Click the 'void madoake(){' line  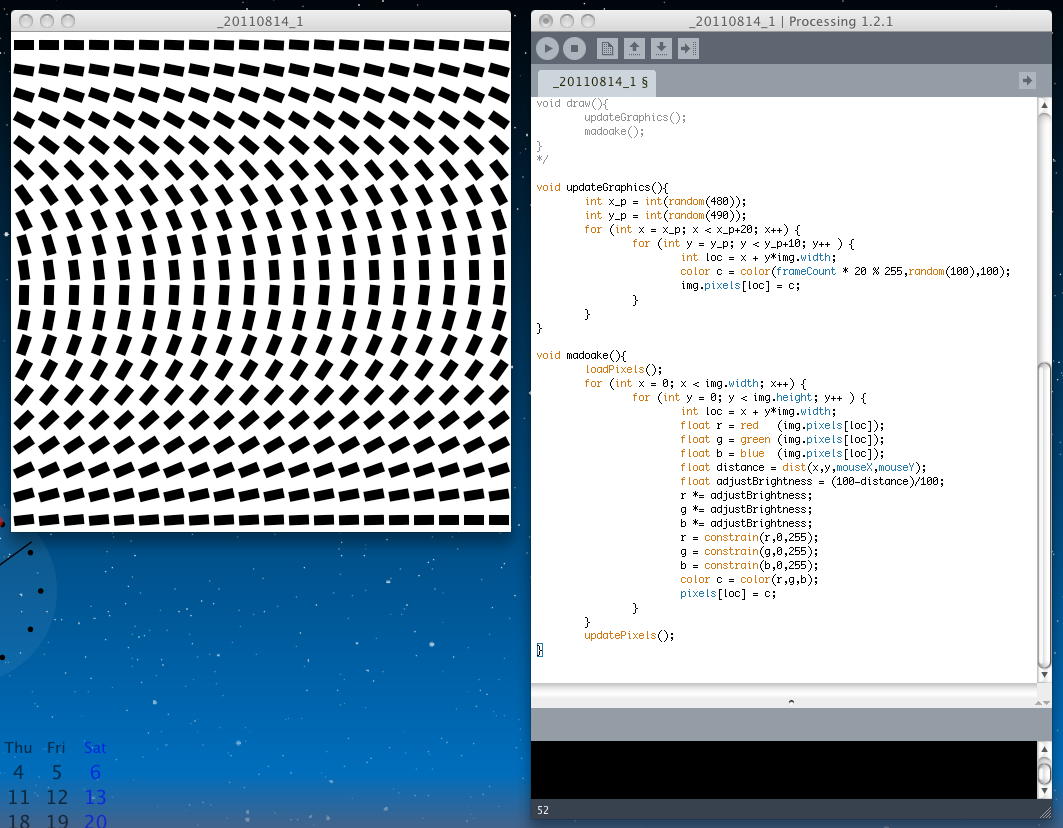click(581, 355)
